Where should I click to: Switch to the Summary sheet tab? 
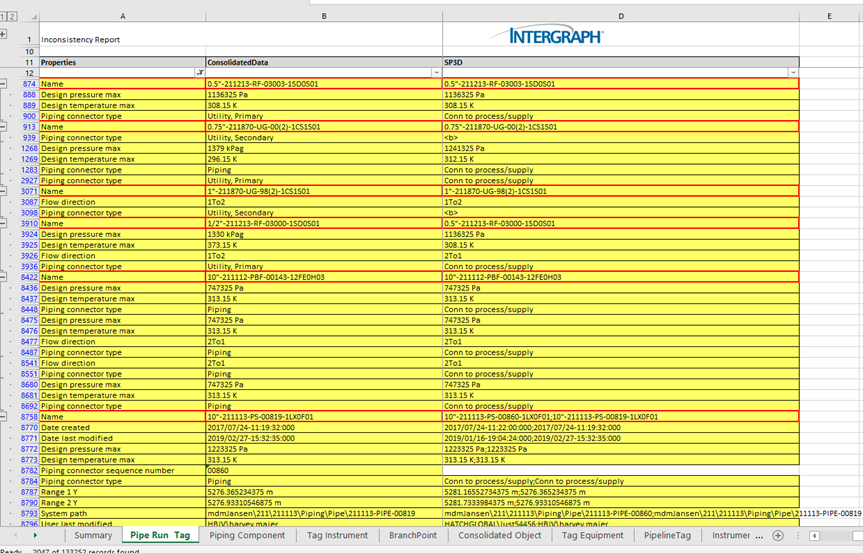93,536
